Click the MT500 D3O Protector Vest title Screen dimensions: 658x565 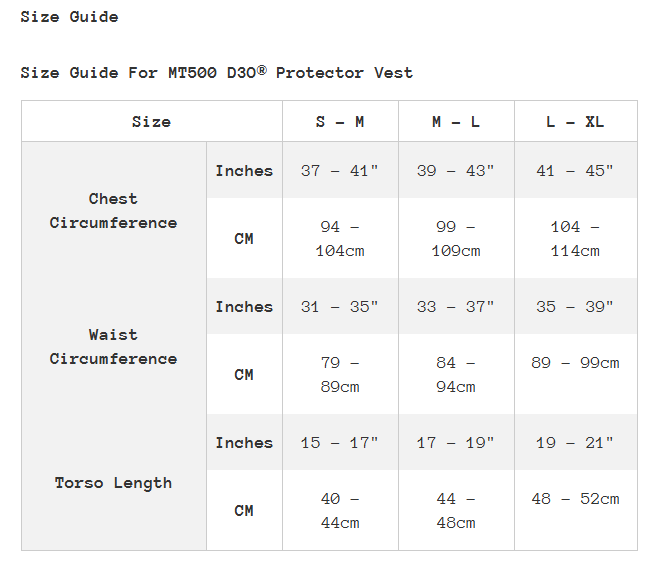[216, 73]
